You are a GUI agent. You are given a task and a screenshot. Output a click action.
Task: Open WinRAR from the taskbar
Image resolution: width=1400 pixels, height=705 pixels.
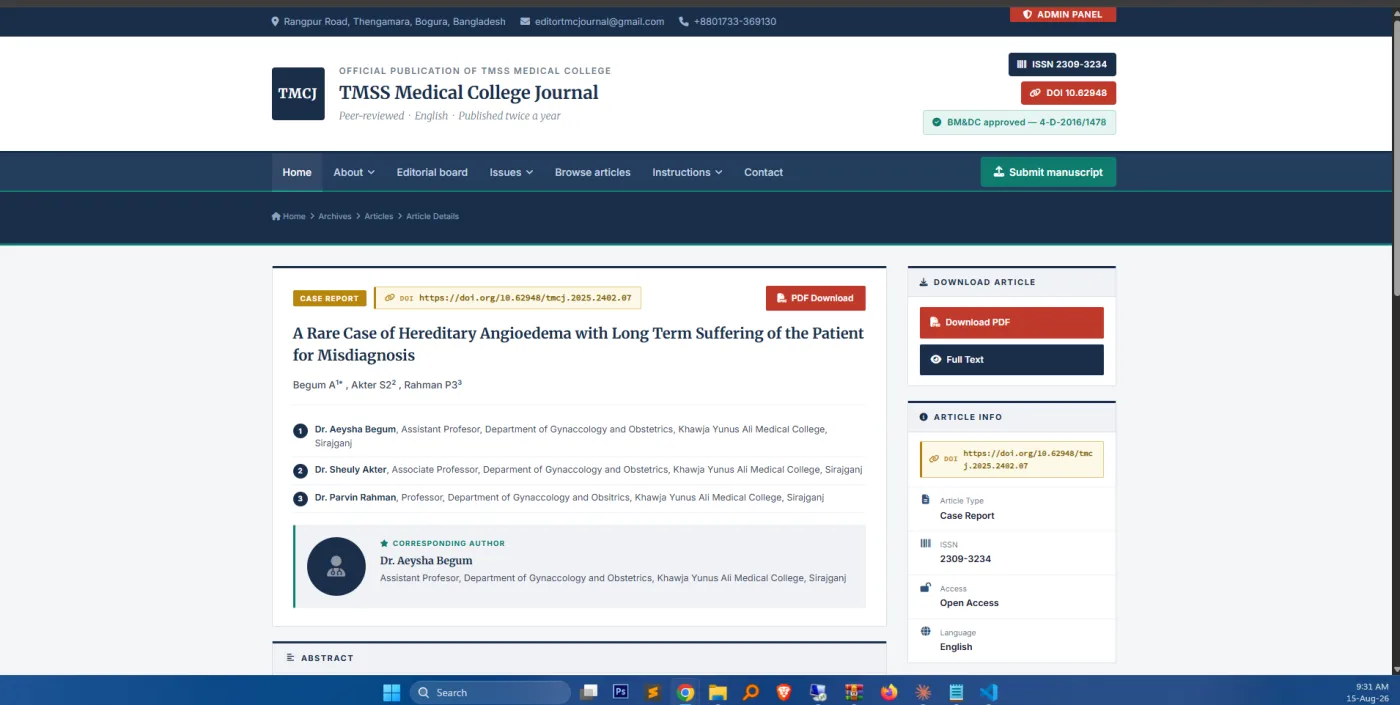(x=853, y=692)
